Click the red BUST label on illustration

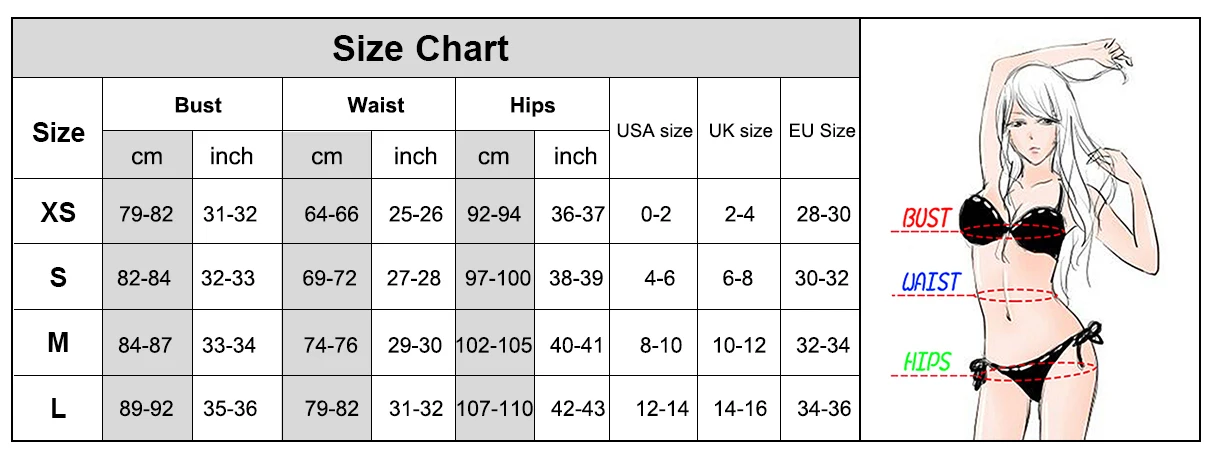pyautogui.click(x=926, y=217)
